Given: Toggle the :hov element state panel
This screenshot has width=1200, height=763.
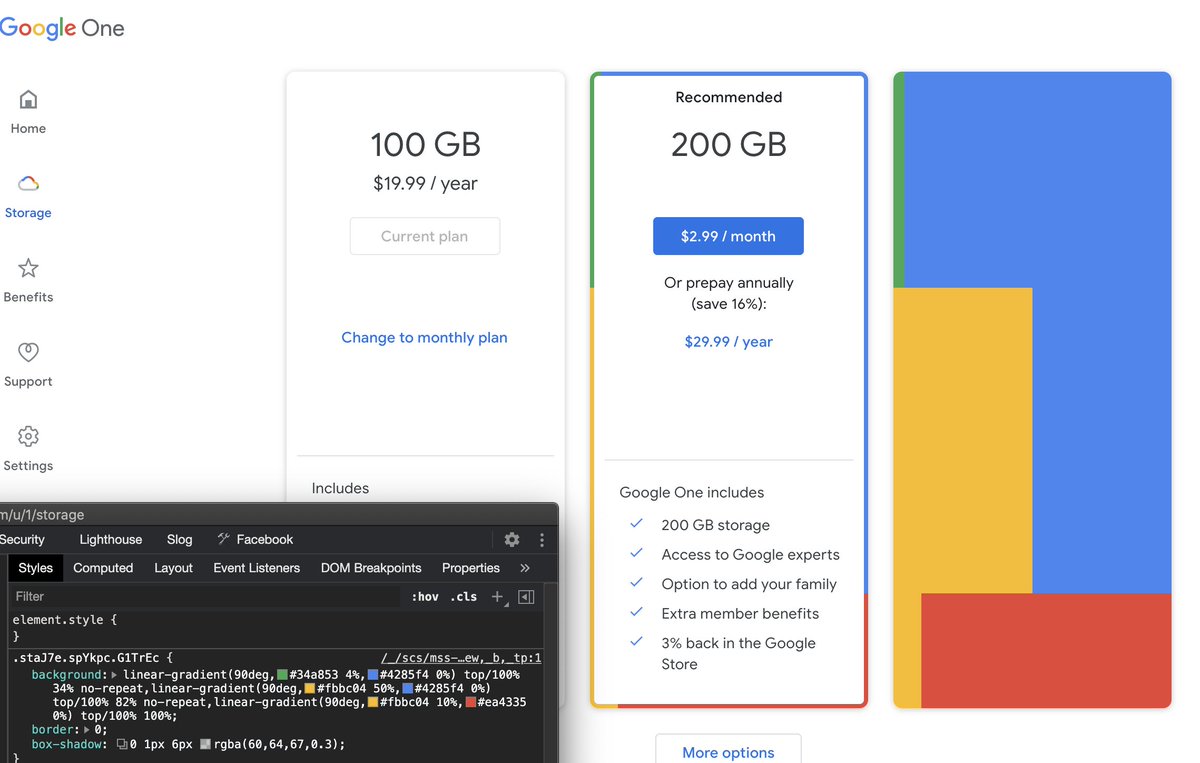Looking at the screenshot, I should click(425, 596).
